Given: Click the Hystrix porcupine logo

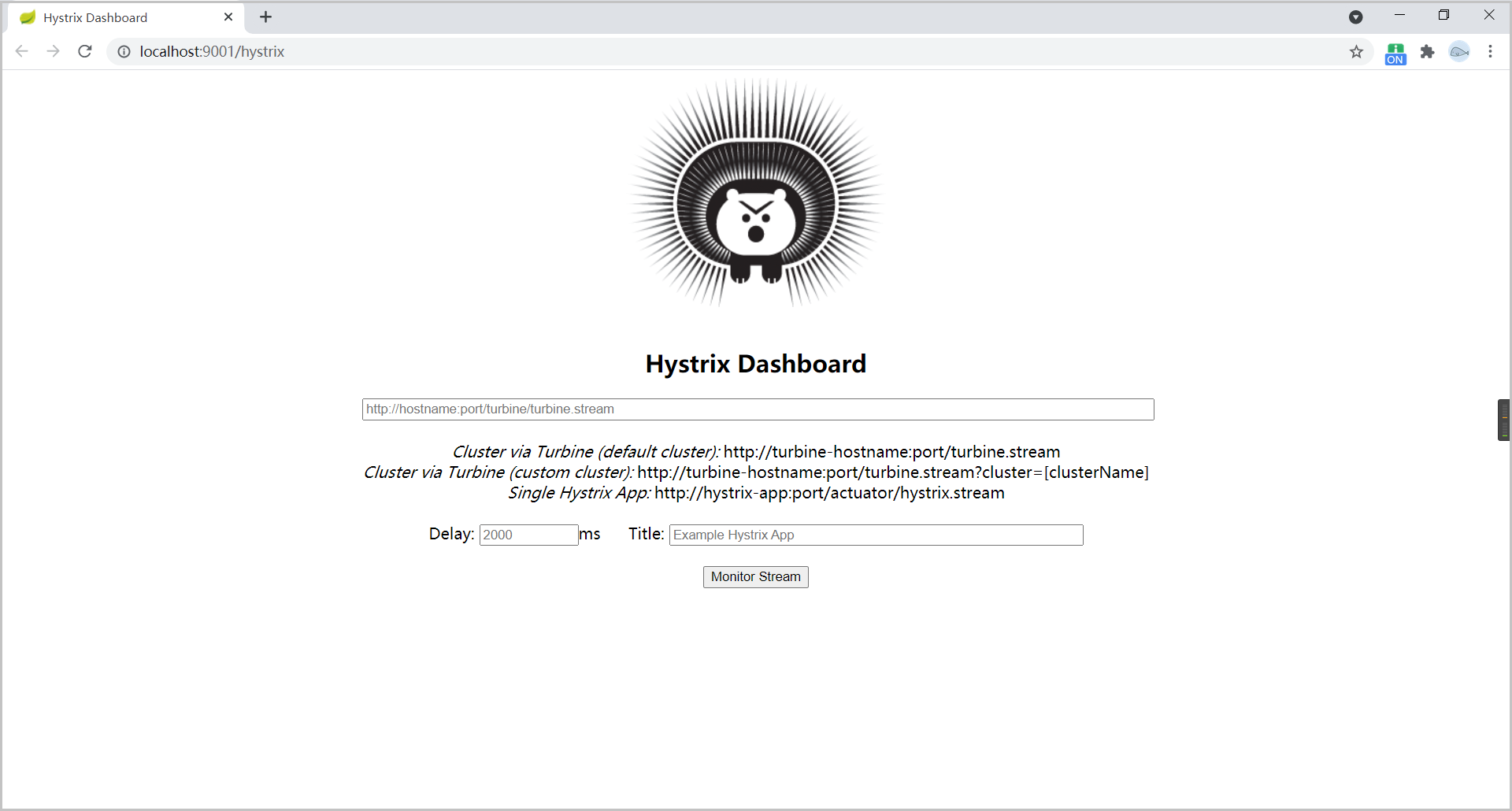Looking at the screenshot, I should [x=756, y=193].
